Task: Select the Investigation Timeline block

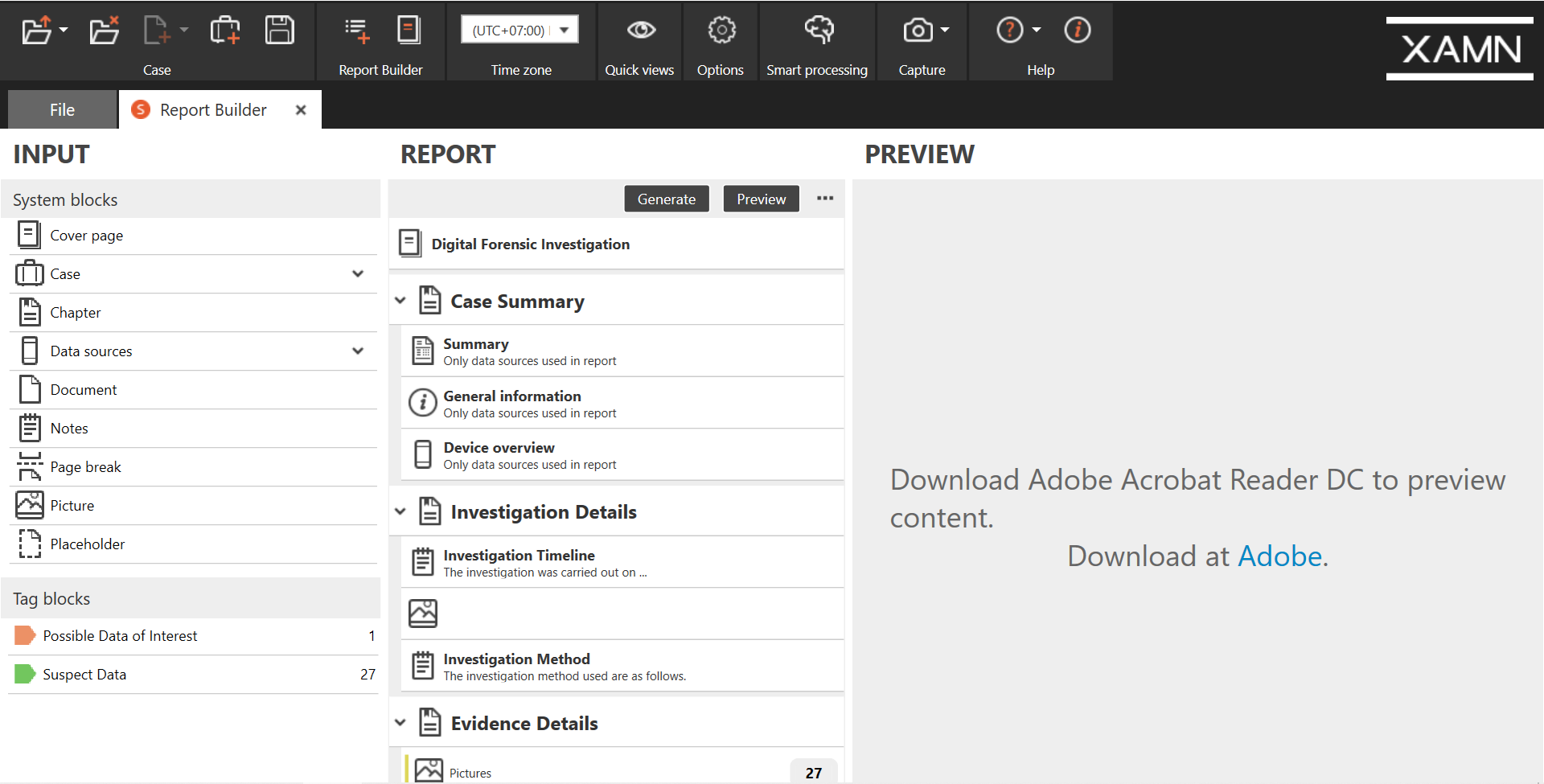Action: (622, 563)
